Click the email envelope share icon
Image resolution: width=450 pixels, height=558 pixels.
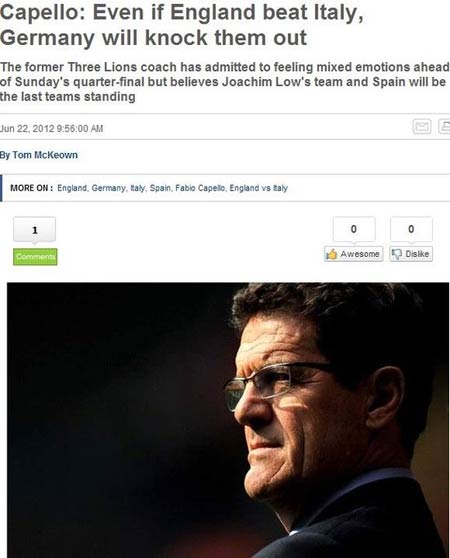click(422, 126)
